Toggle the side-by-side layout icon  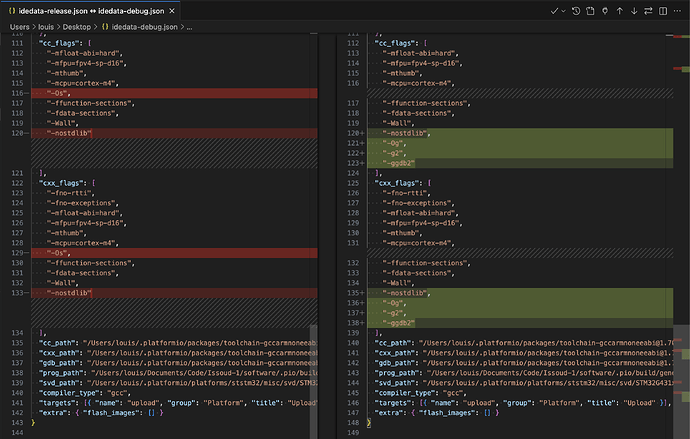(x=664, y=10)
